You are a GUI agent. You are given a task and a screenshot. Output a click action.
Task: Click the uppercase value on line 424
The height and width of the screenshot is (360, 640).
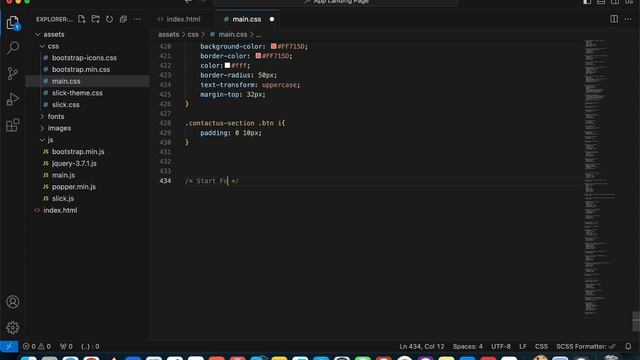(279, 85)
